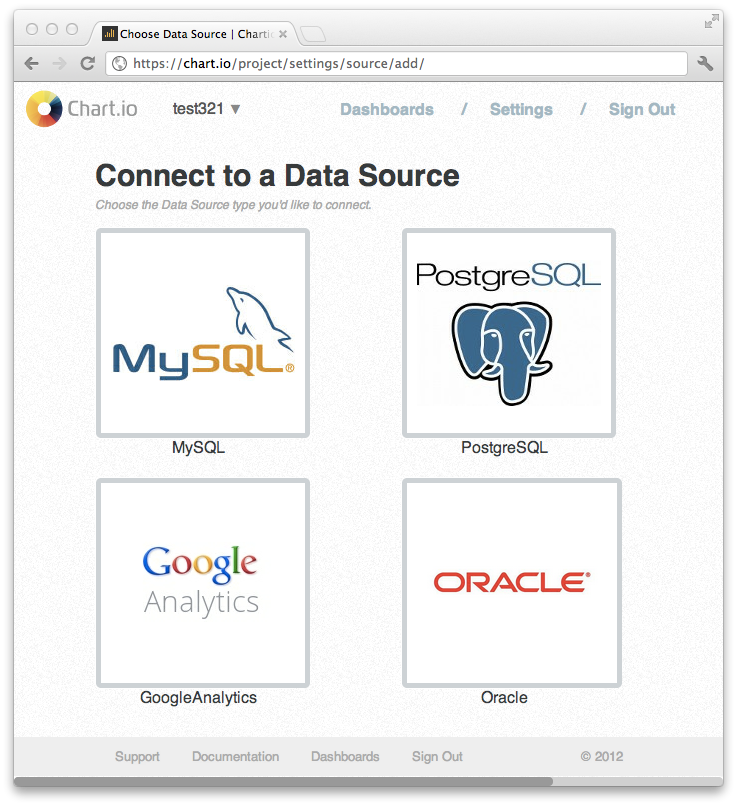The width and height of the screenshot is (737, 806).
Task: Click Sign Out in the top navigation
Action: (x=642, y=109)
